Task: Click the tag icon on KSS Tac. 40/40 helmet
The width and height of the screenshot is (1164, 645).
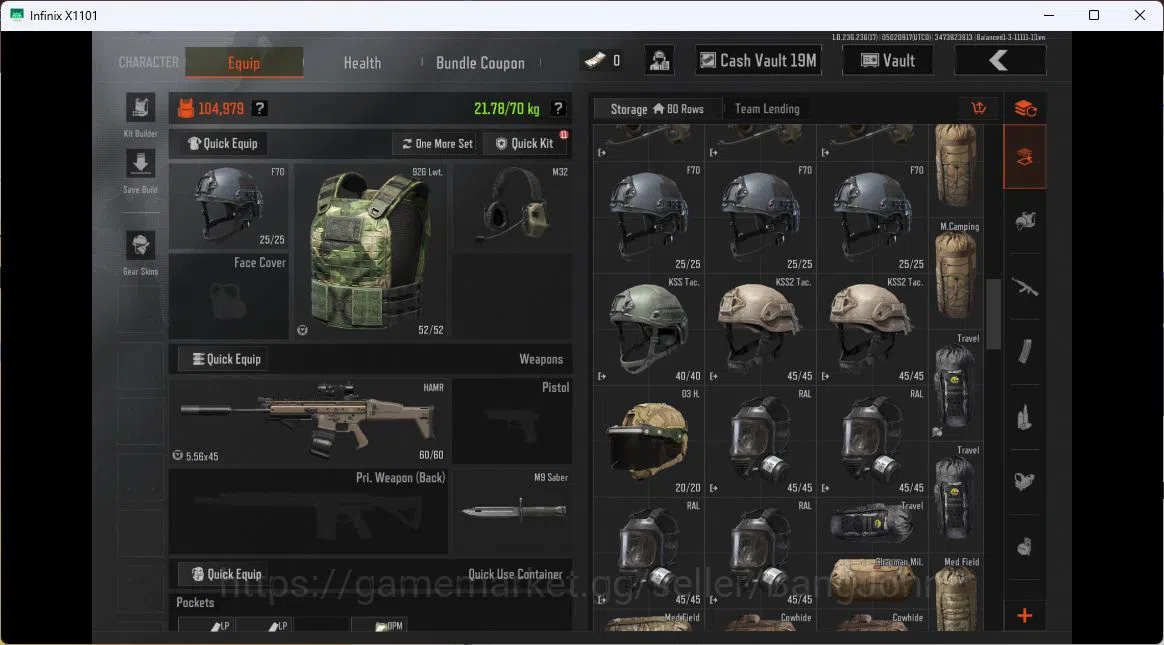Action: (602, 376)
